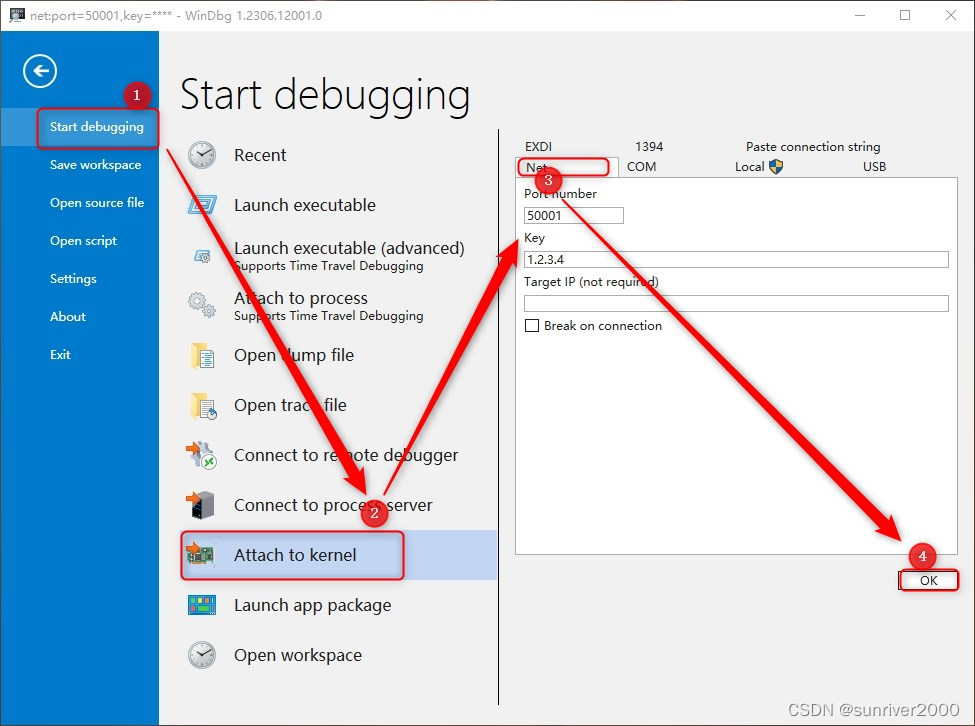
Task: Click the Launch app package icon
Action: click(x=203, y=605)
